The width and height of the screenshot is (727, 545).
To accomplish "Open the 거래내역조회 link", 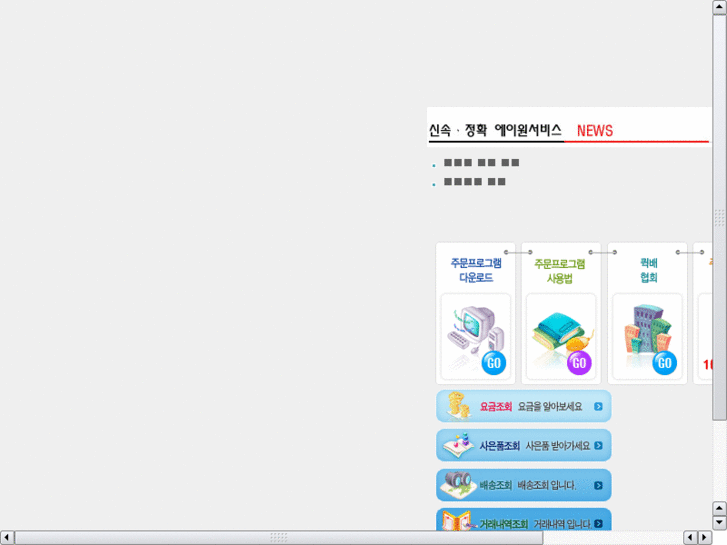I will click(x=504, y=524).
